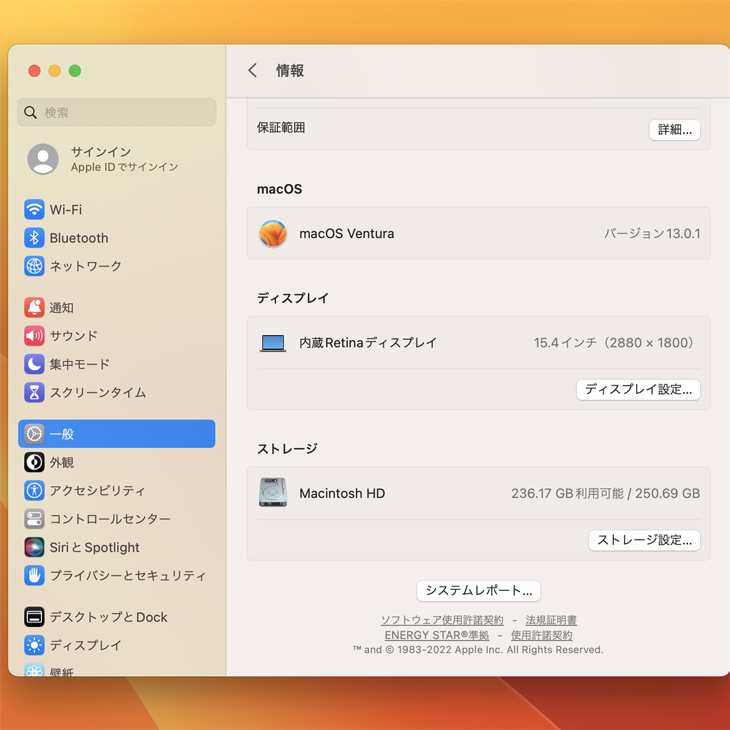Click the サウンド speaker icon
Screen dimensions: 730x730
click(x=34, y=336)
